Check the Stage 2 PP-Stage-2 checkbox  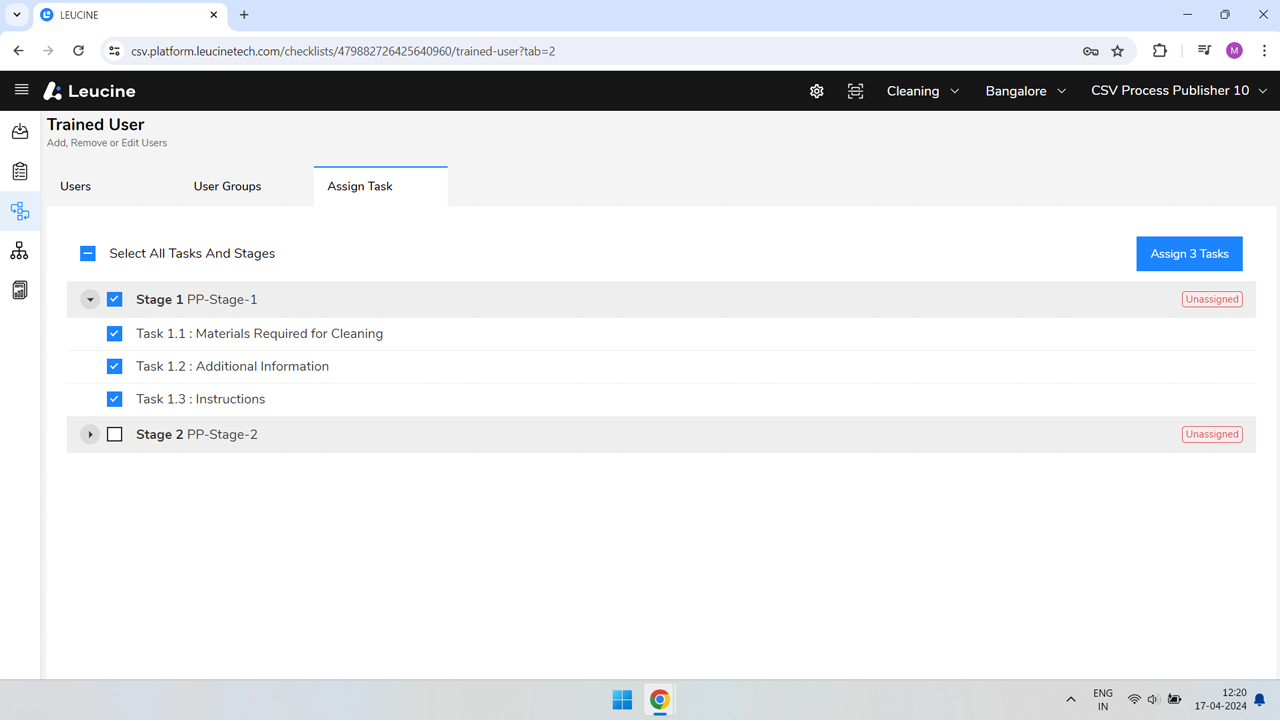point(115,434)
